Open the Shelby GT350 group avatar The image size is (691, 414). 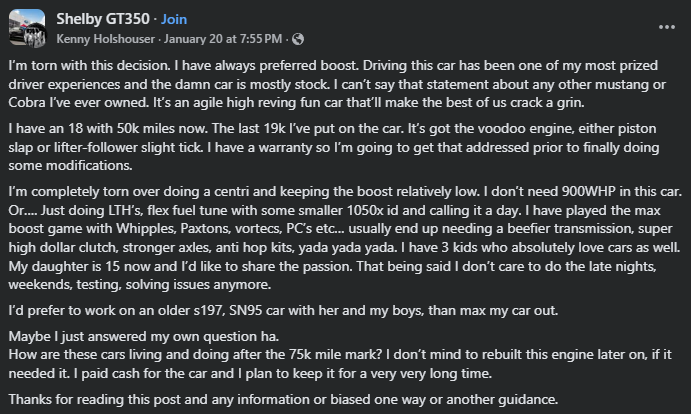27,28
